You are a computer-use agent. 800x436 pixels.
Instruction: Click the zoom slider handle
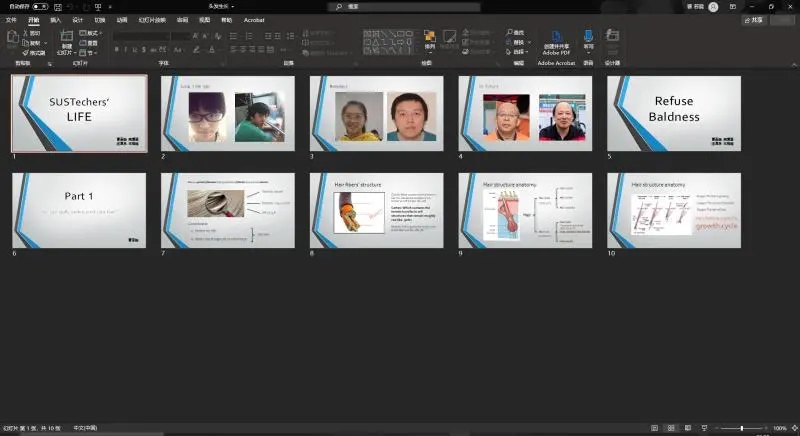click(x=742, y=428)
